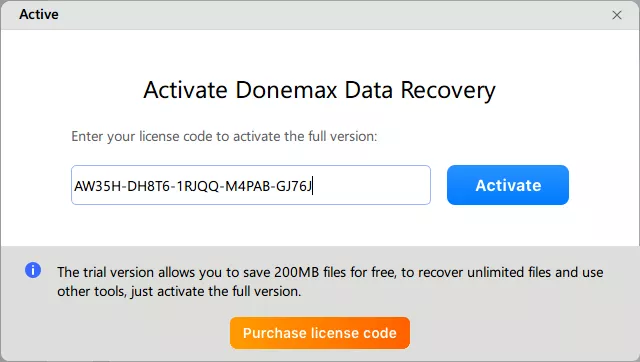Image resolution: width=640 pixels, height=362 pixels.
Task: Place cursor in the M4PAB code segment
Action: [247, 186]
